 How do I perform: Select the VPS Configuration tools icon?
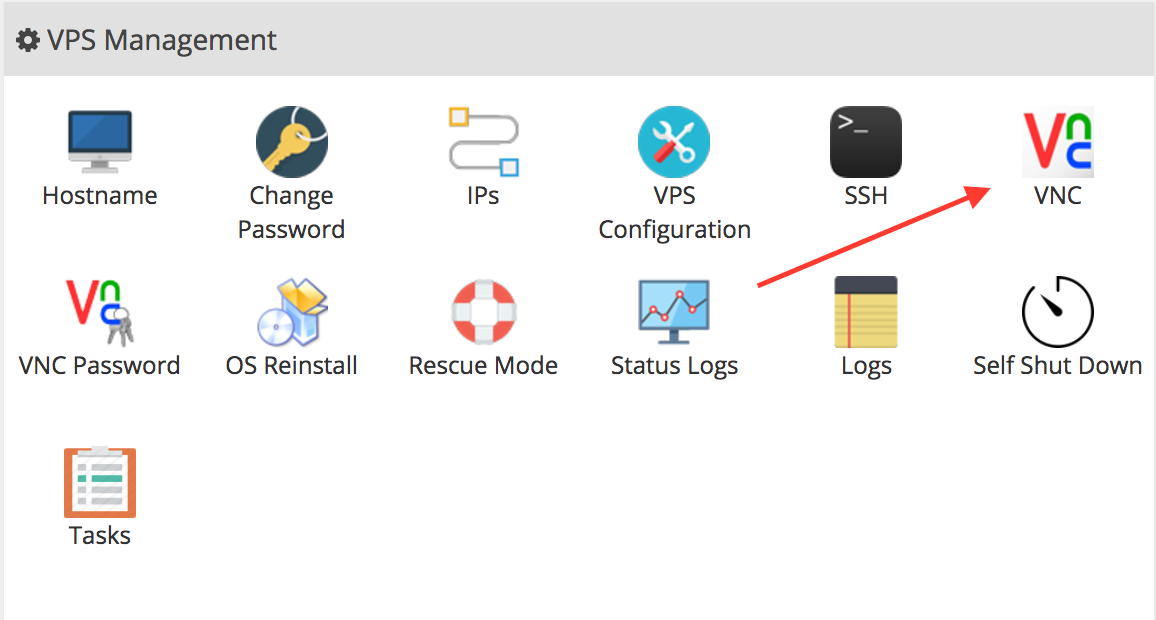tap(674, 142)
